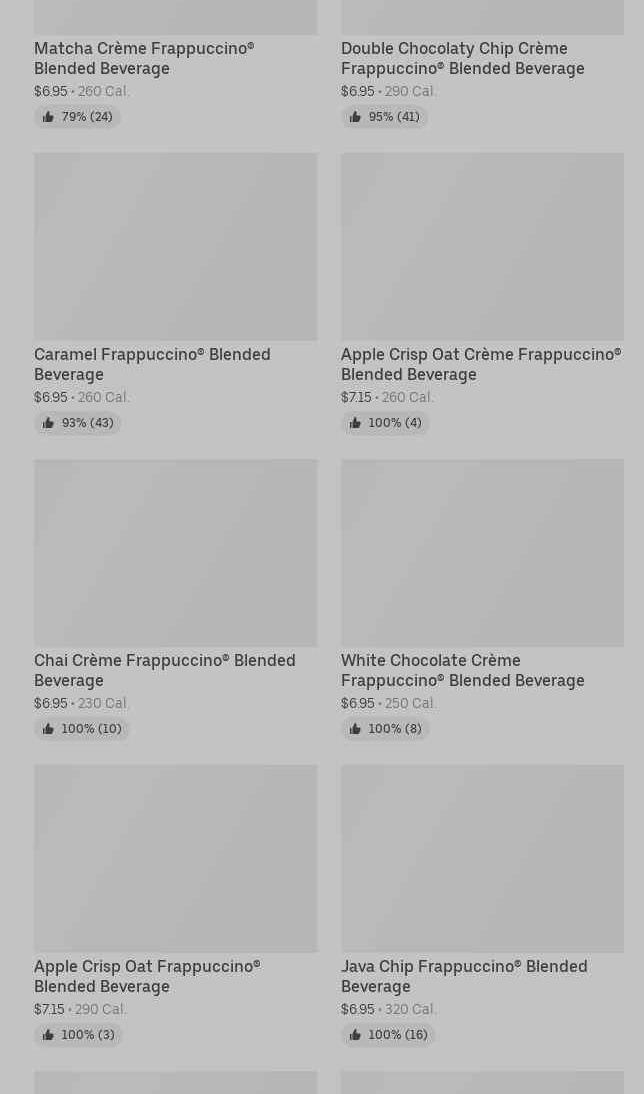Select Apple Crisp Oat Frappuccino Blended Beverage title
The width and height of the screenshot is (644, 1094).
[147, 976]
